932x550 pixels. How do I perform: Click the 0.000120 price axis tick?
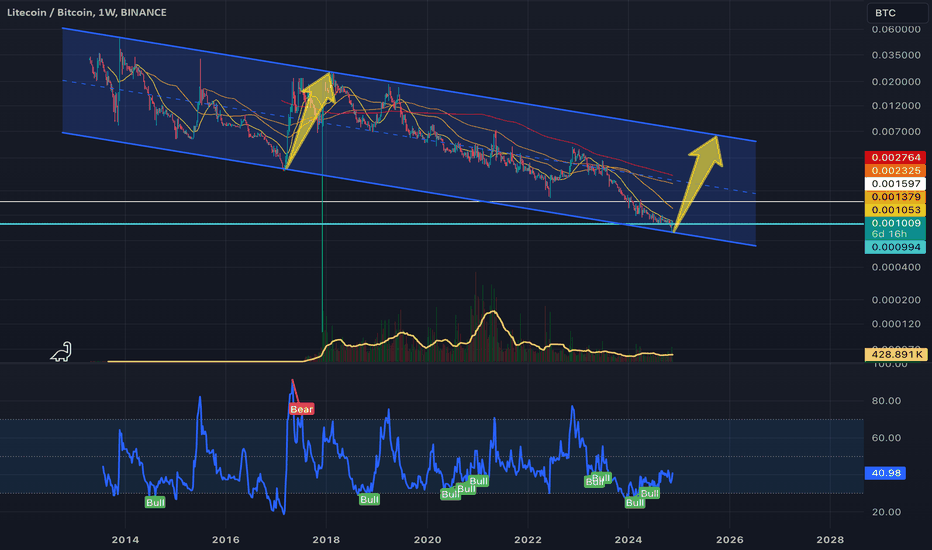click(x=896, y=324)
